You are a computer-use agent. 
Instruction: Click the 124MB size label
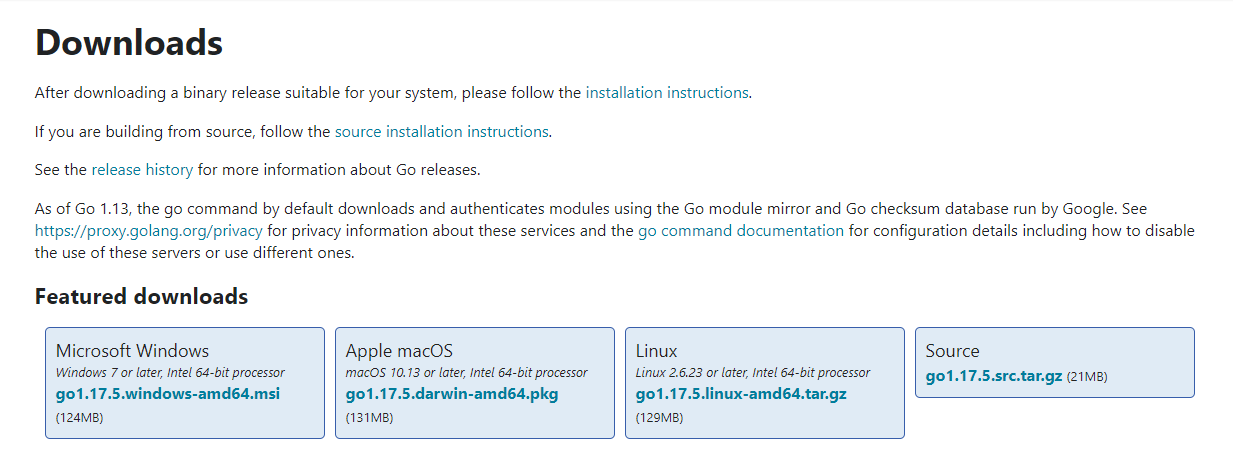80,418
